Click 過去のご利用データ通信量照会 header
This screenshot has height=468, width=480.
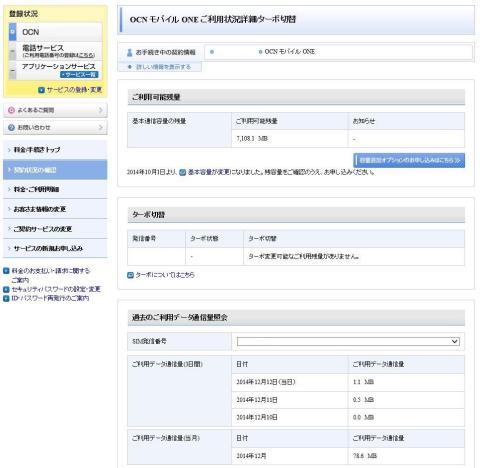click(296, 317)
